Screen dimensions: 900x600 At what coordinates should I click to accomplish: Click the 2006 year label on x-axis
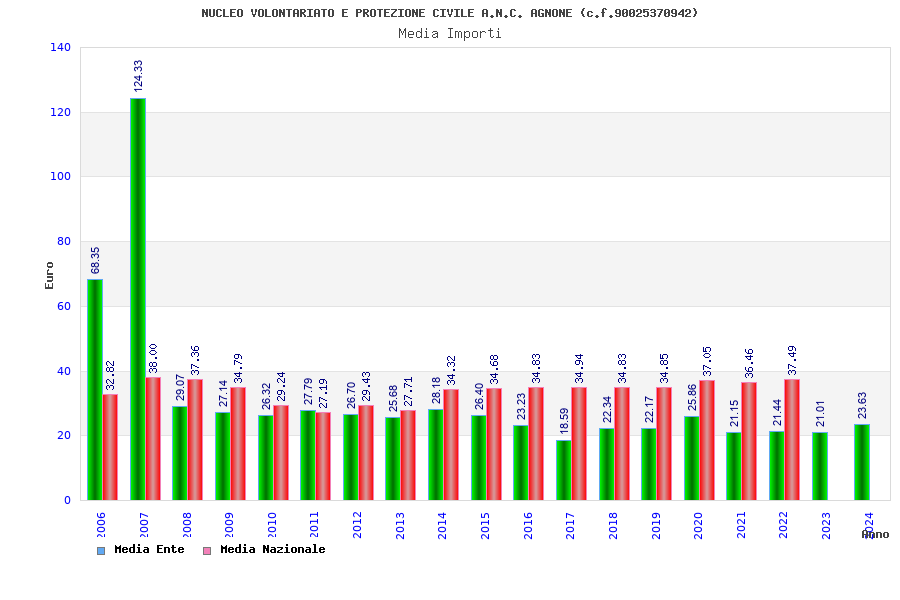pos(100,525)
